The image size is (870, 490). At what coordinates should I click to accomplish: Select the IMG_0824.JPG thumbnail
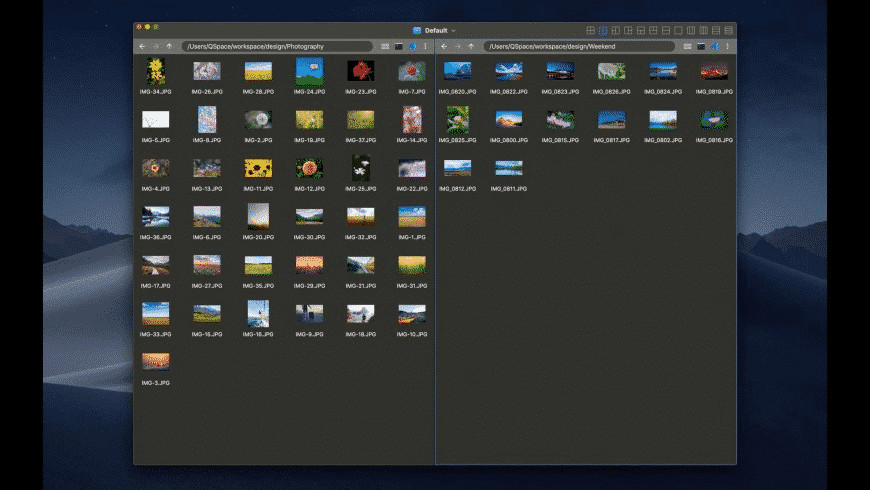coord(662,71)
